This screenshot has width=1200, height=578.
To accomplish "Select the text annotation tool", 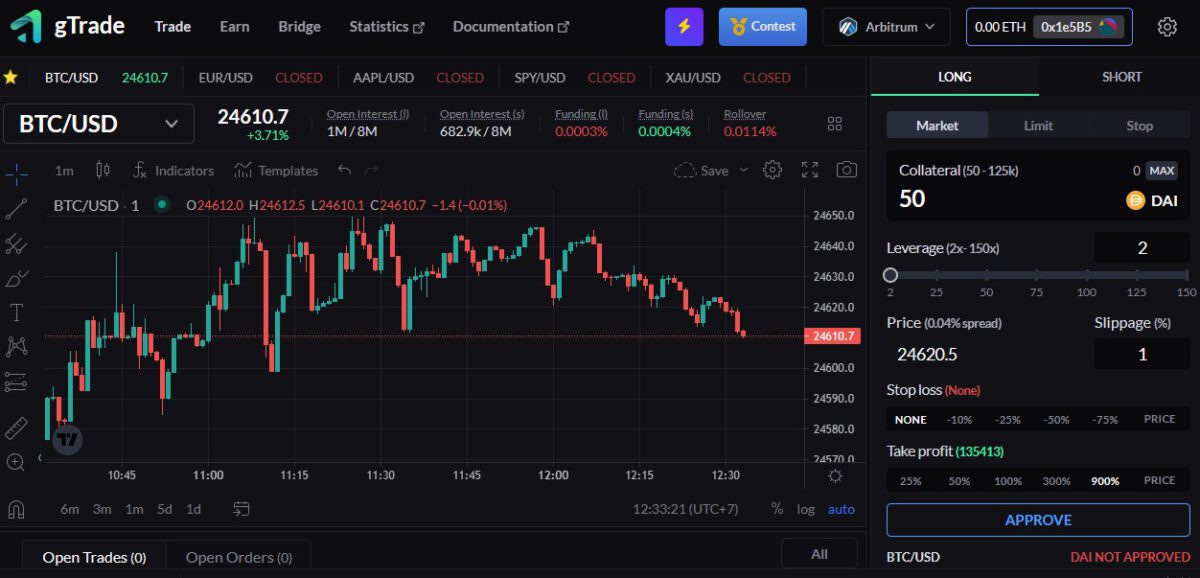I will (18, 311).
